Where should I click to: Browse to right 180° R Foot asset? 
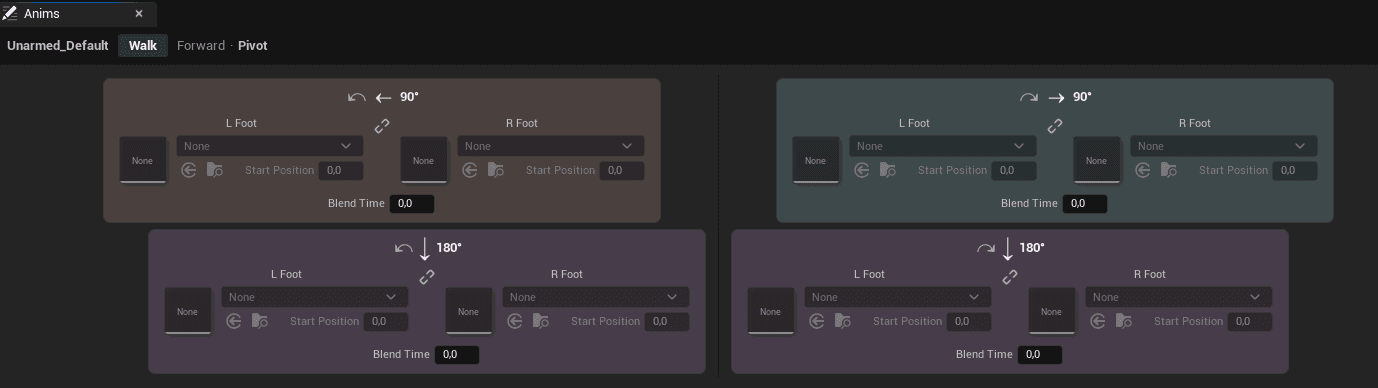[1124, 321]
